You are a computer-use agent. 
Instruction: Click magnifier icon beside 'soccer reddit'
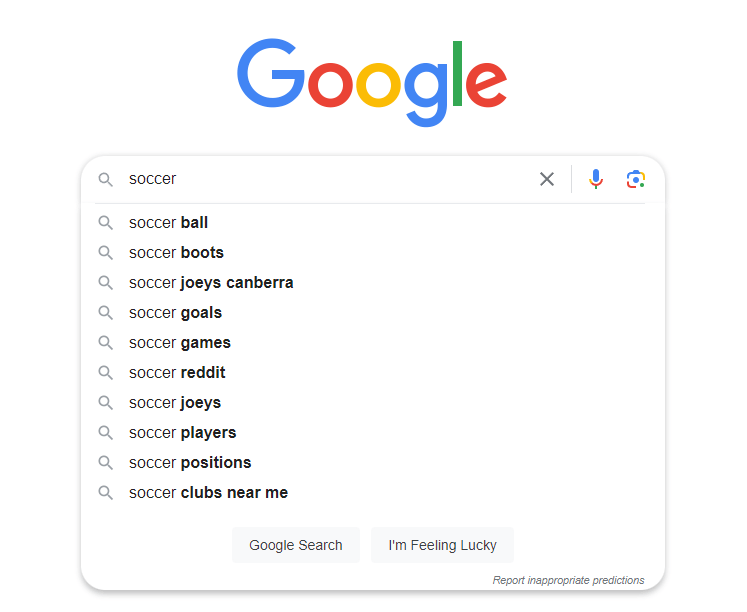(105, 373)
